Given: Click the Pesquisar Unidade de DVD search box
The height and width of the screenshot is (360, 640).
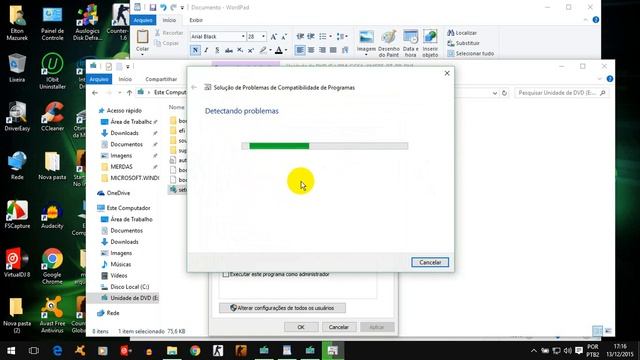Looking at the screenshot, I should 561,93.
